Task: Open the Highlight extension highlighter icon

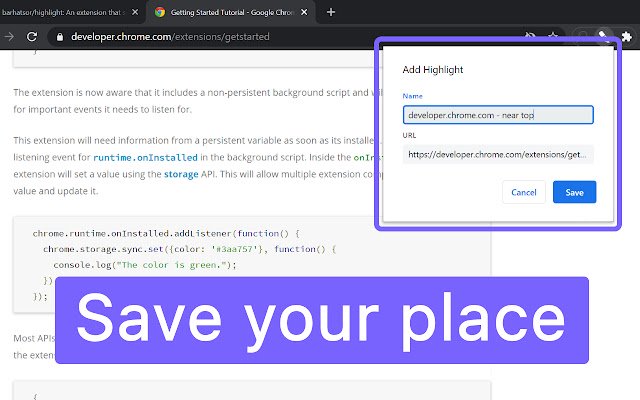Action: pos(603,36)
